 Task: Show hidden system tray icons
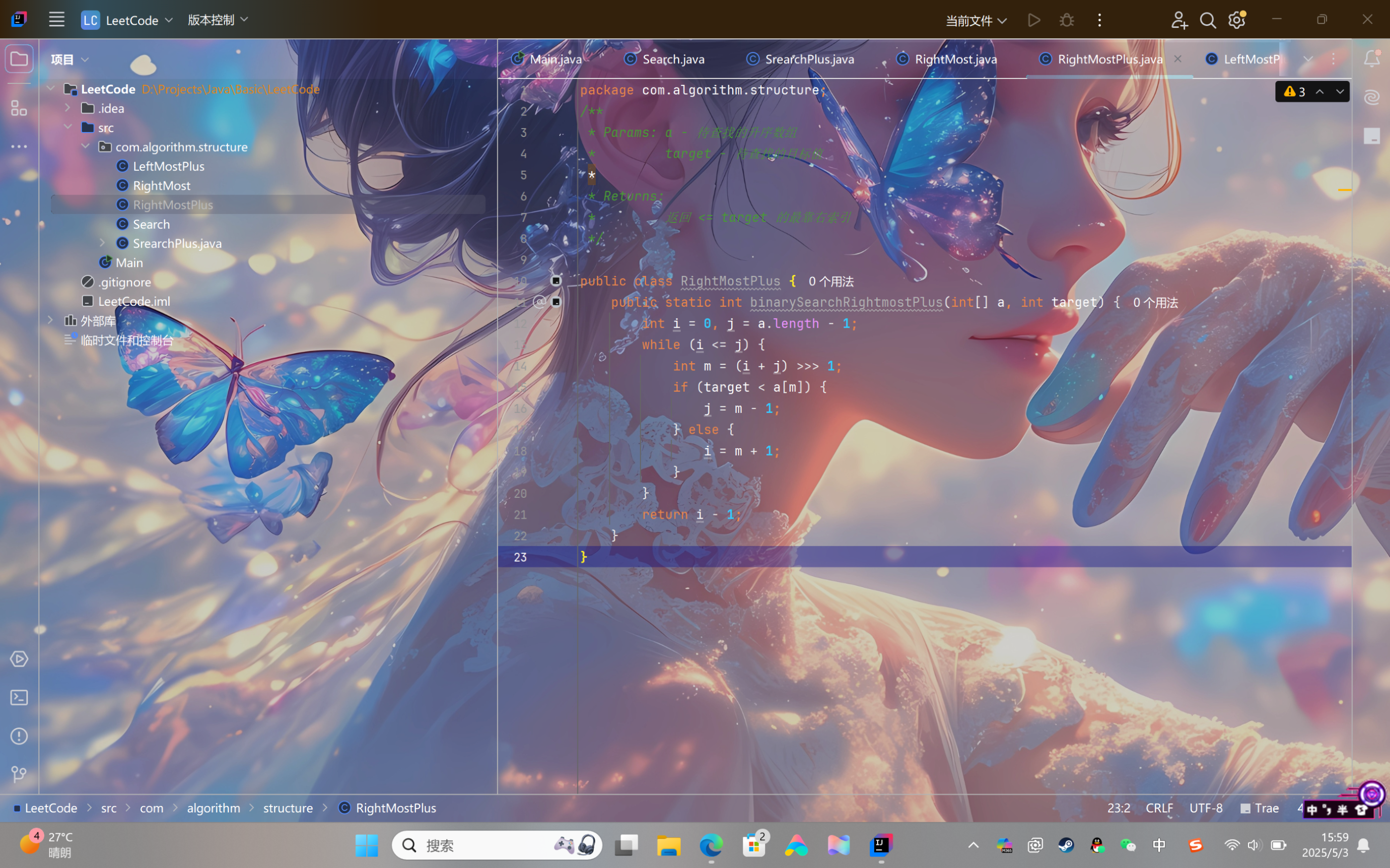point(973,845)
